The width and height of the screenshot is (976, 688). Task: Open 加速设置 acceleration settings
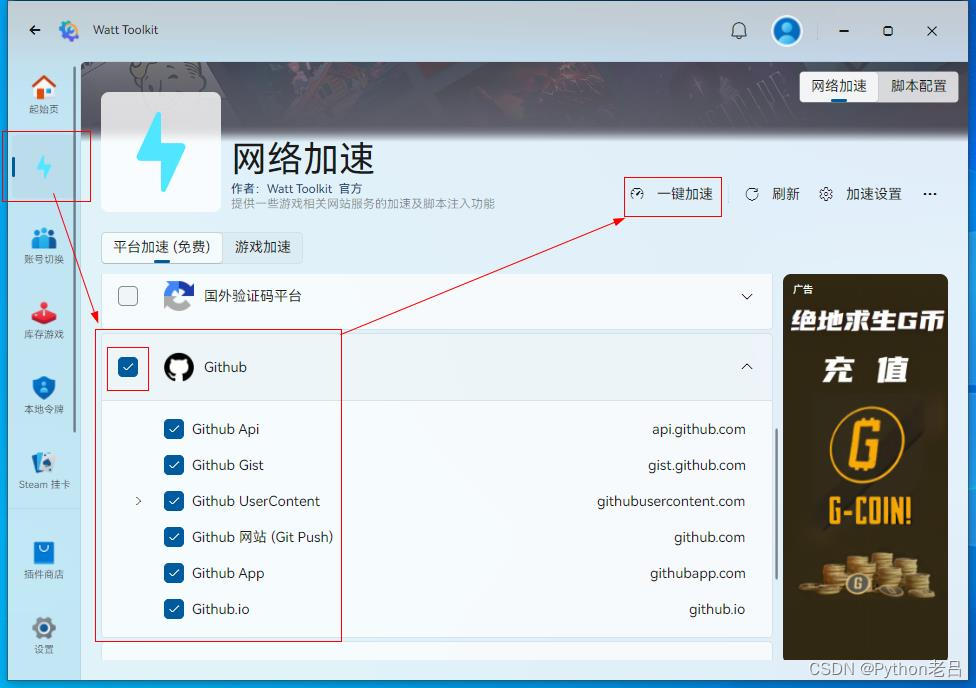pos(861,194)
